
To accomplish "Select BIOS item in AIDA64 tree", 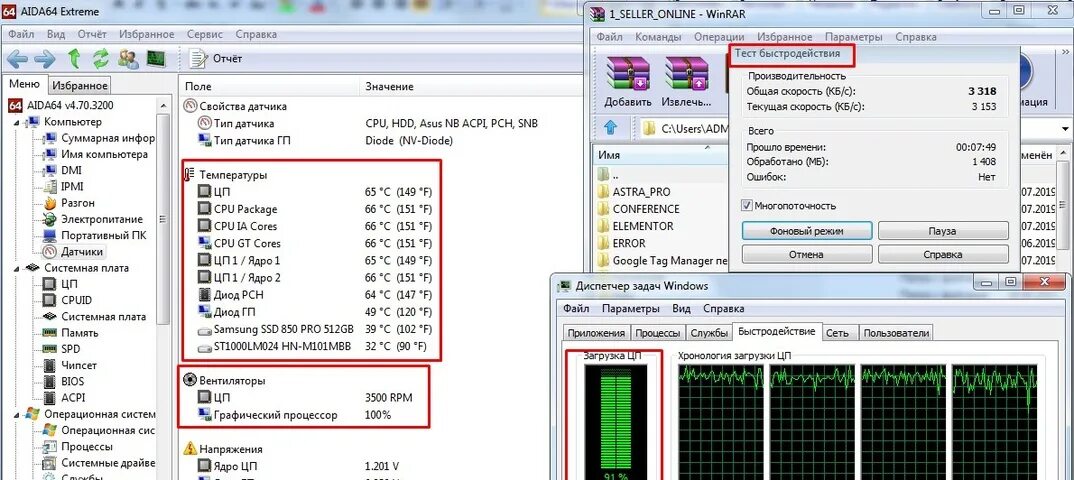I will click(x=64, y=381).
